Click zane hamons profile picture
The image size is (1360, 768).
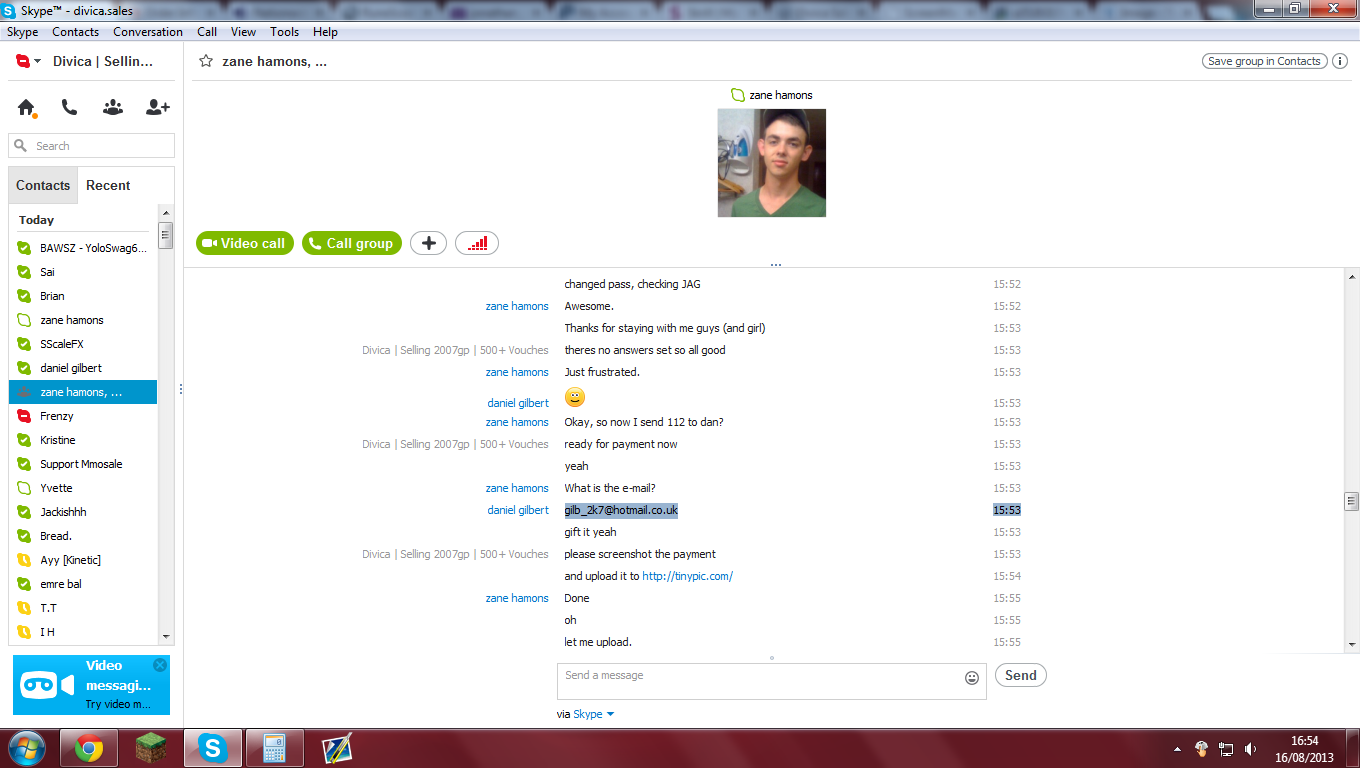[x=772, y=163]
